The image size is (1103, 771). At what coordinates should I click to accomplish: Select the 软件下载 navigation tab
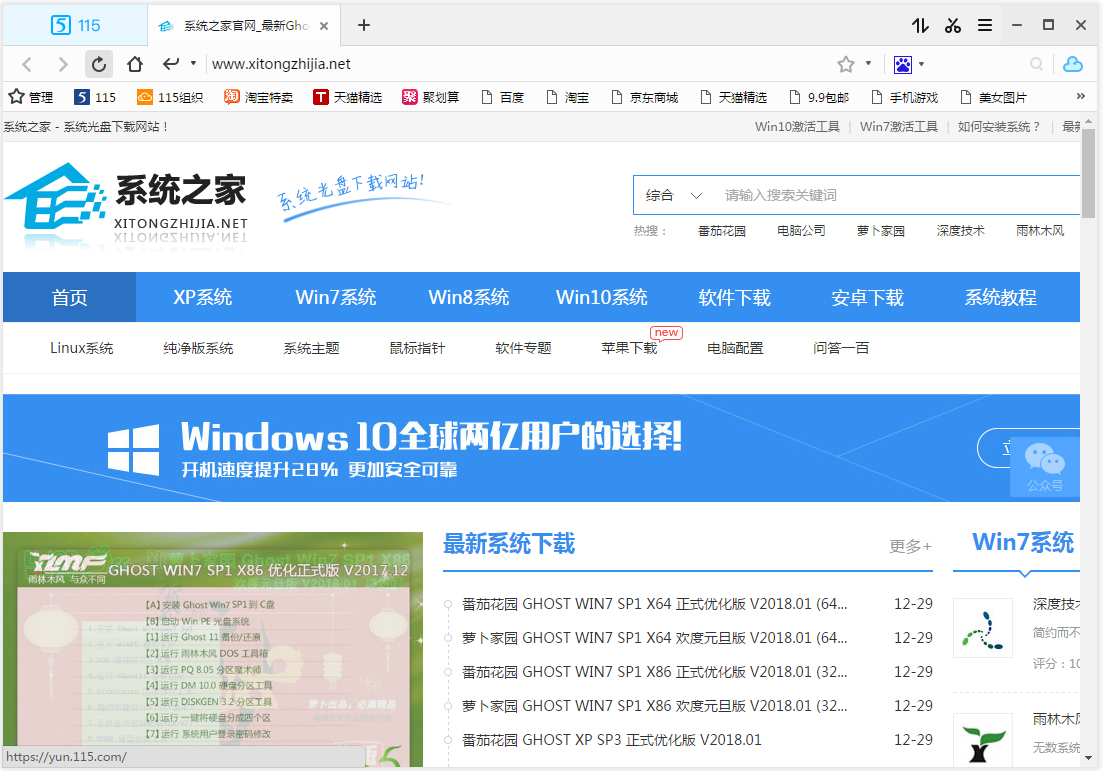tap(734, 298)
